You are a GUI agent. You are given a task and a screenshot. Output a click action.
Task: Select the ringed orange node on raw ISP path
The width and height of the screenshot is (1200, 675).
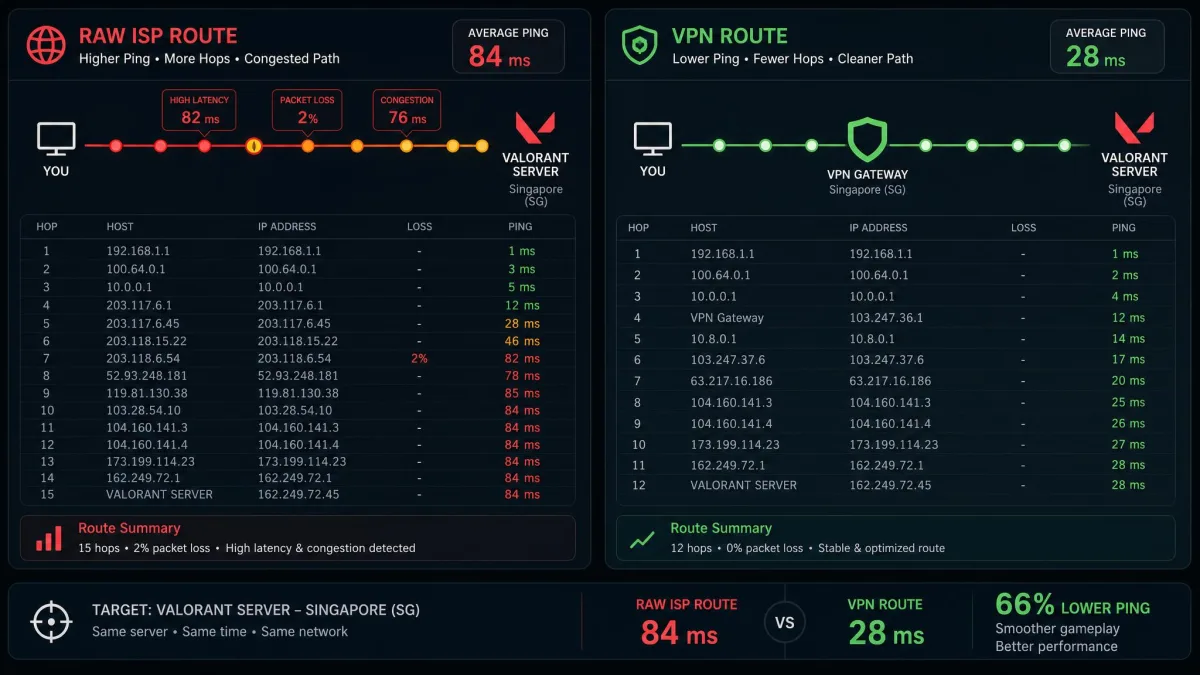coord(254,146)
